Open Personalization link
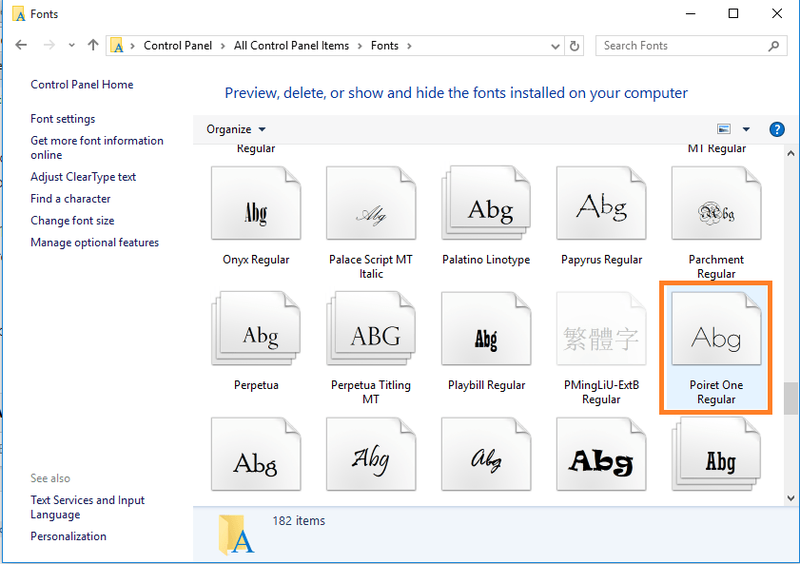 pyautogui.click(x=68, y=536)
